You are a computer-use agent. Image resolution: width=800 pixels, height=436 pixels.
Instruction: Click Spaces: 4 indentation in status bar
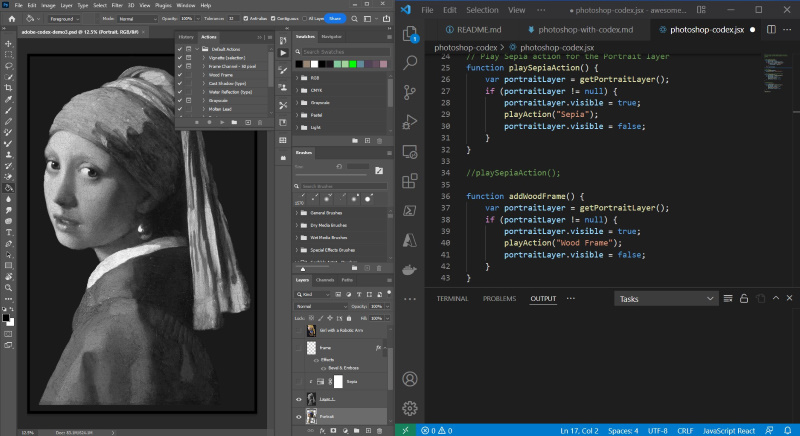623,431
